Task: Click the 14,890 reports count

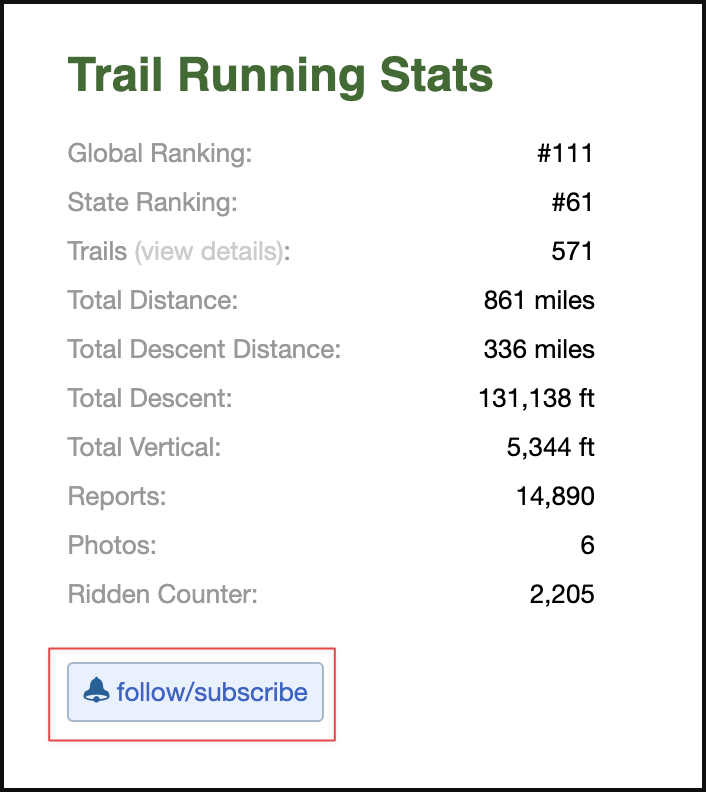Action: click(x=555, y=496)
